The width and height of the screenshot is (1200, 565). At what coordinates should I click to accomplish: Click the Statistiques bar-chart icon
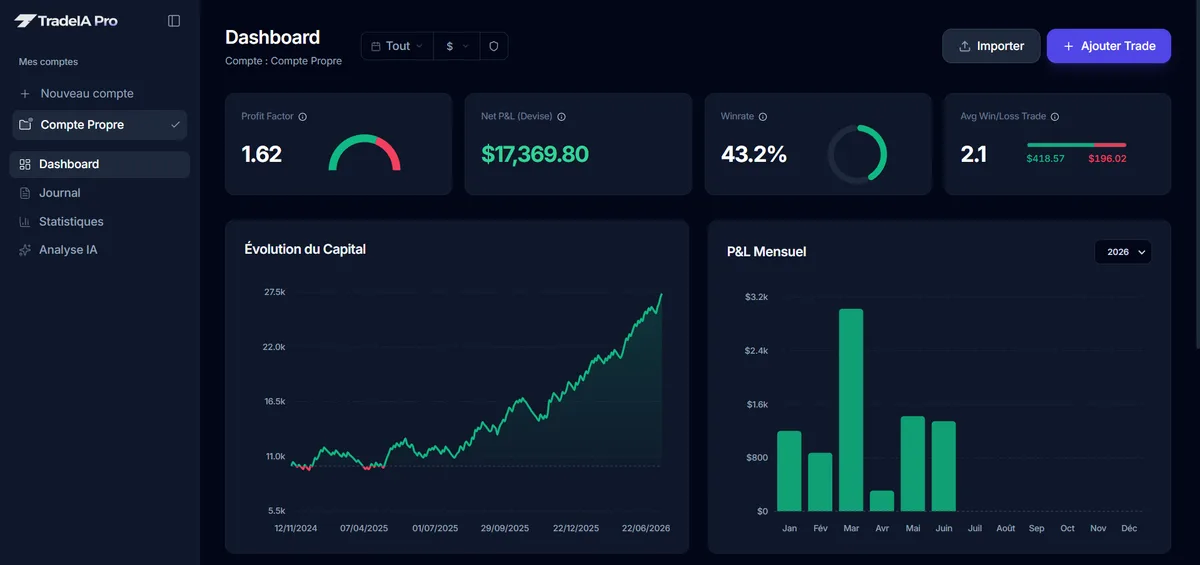pos(25,222)
